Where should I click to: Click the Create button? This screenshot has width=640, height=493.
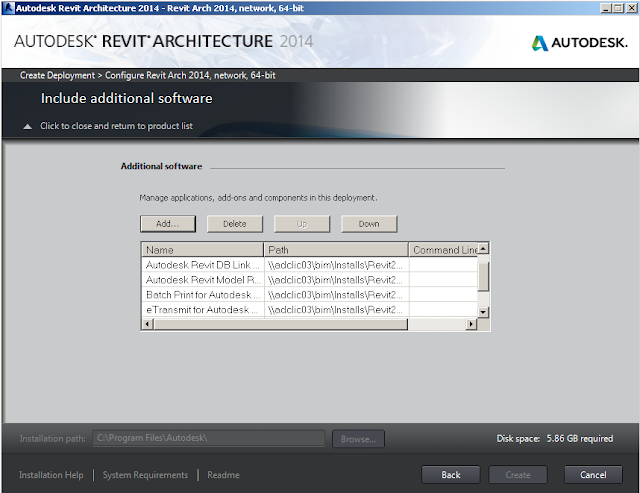pyautogui.click(x=518, y=475)
